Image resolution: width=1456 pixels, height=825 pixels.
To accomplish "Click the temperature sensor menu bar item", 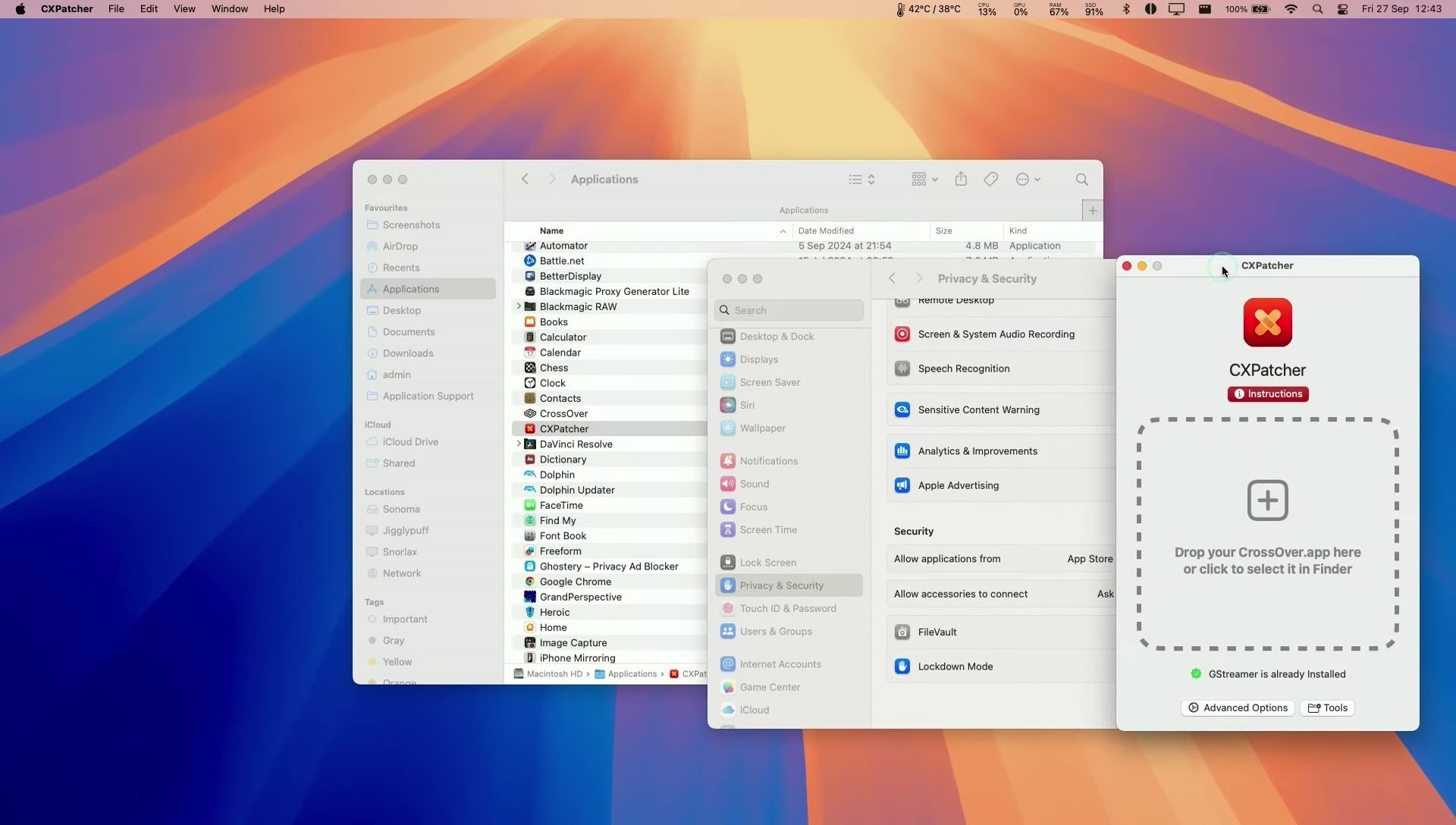I will point(928,9).
